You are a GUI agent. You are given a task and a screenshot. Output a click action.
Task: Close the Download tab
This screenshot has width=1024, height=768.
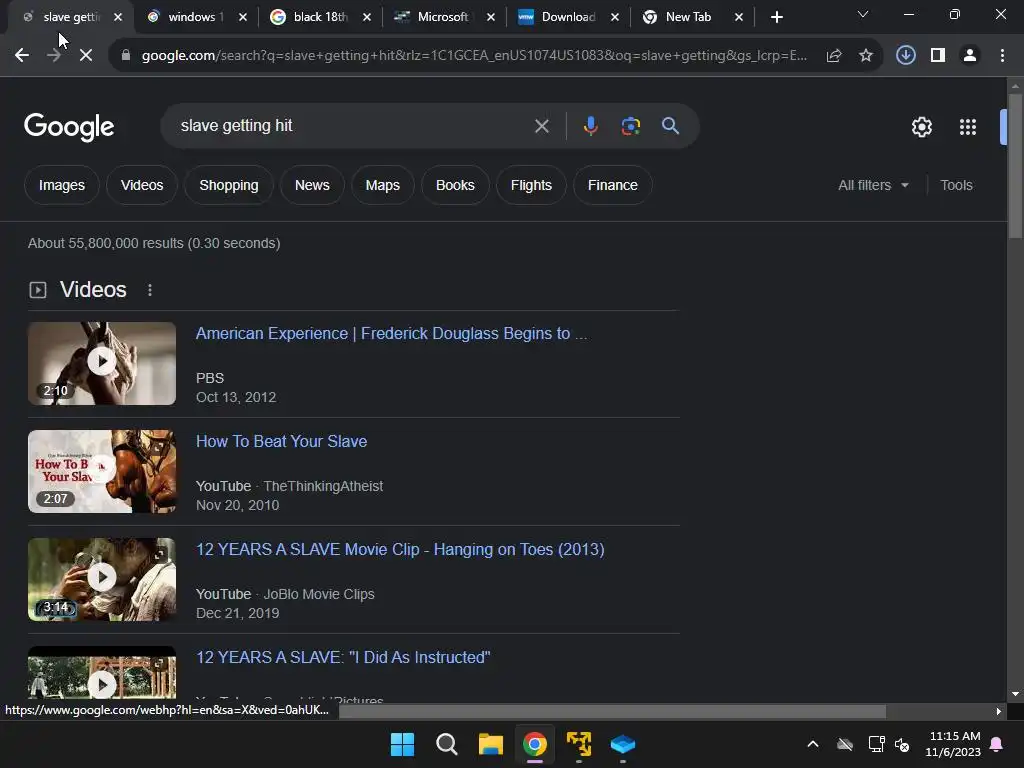point(615,17)
